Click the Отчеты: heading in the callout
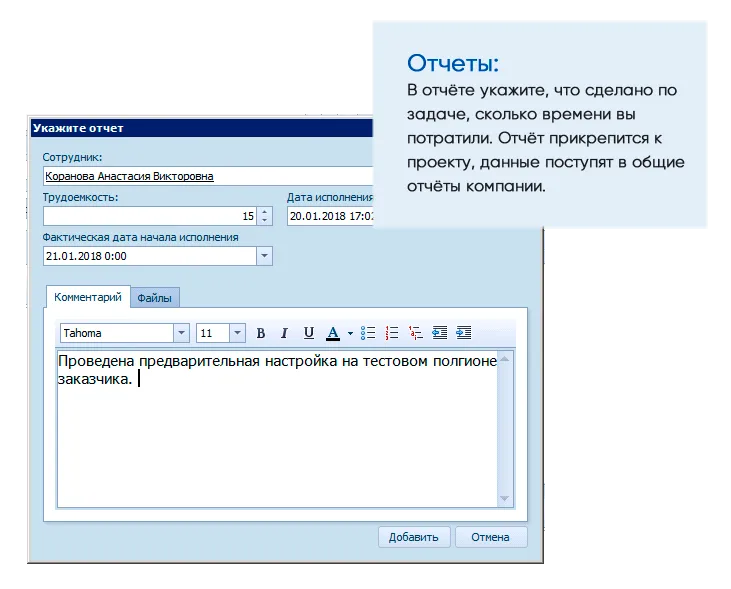The height and width of the screenshot is (589, 731). (453, 63)
